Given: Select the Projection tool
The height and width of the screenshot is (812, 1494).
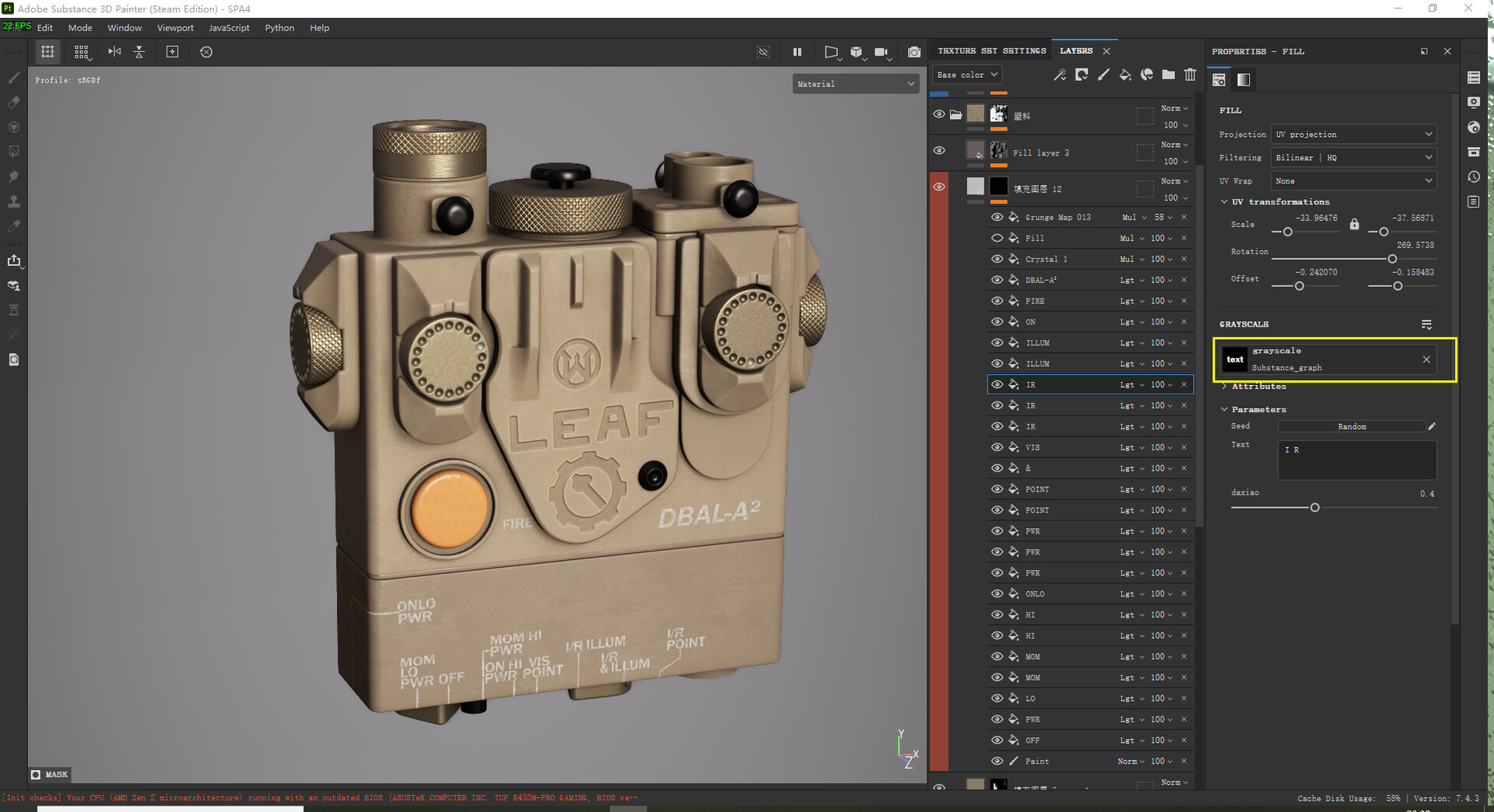Looking at the screenshot, I should tap(13, 128).
